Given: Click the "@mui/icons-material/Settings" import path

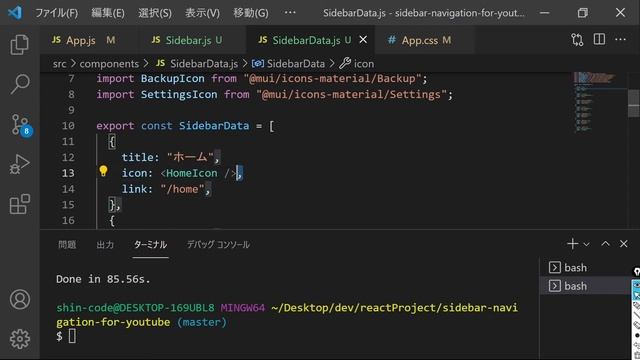Looking at the screenshot, I should (351, 94).
